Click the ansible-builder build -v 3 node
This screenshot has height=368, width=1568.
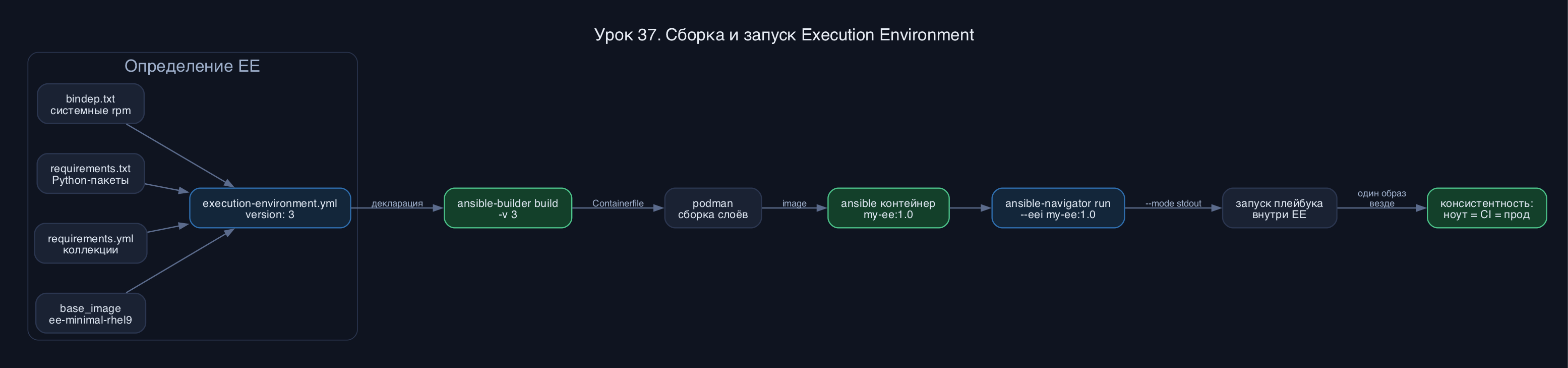508,208
